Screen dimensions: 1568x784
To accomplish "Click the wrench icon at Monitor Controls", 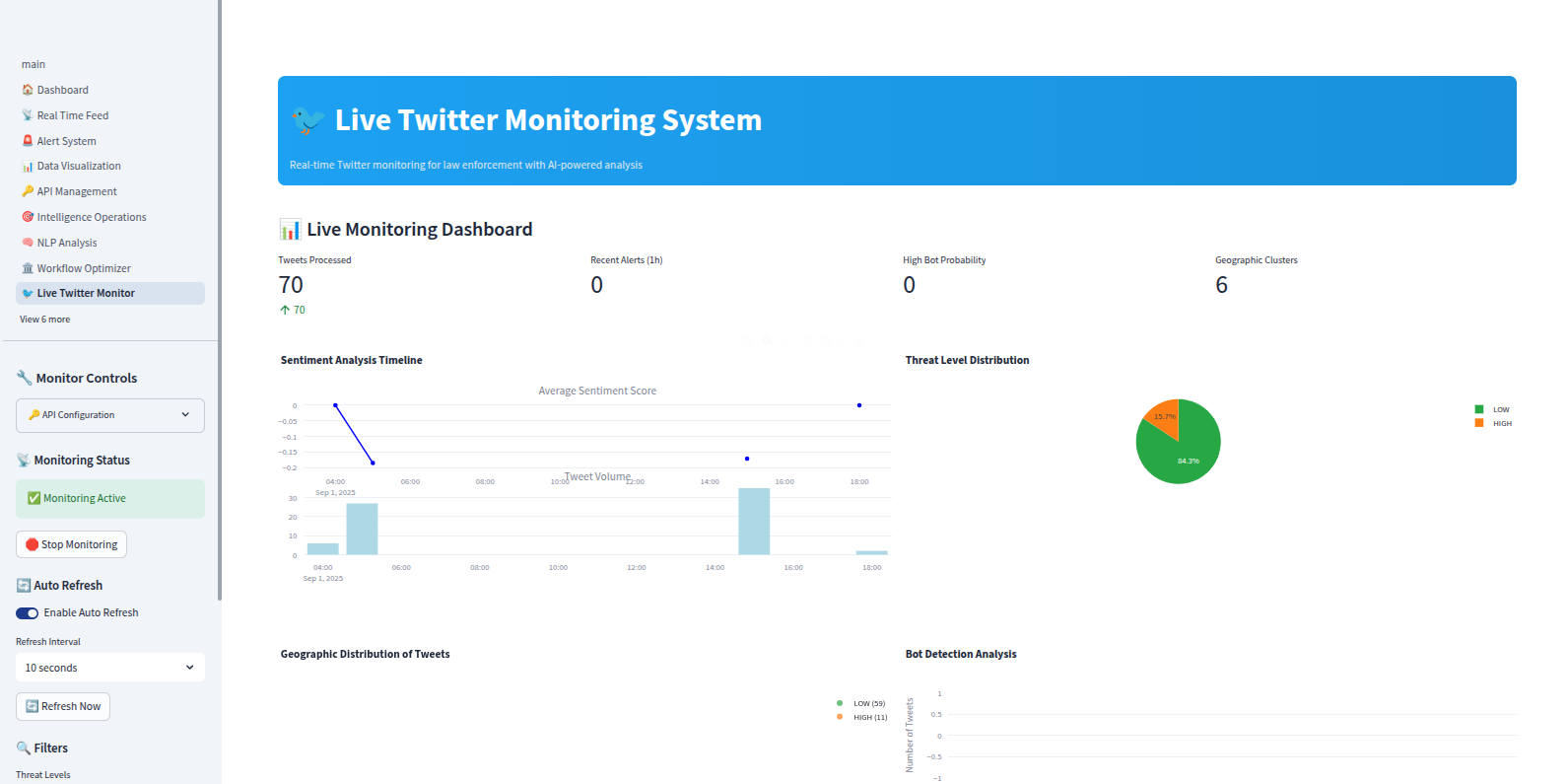I will [x=24, y=378].
